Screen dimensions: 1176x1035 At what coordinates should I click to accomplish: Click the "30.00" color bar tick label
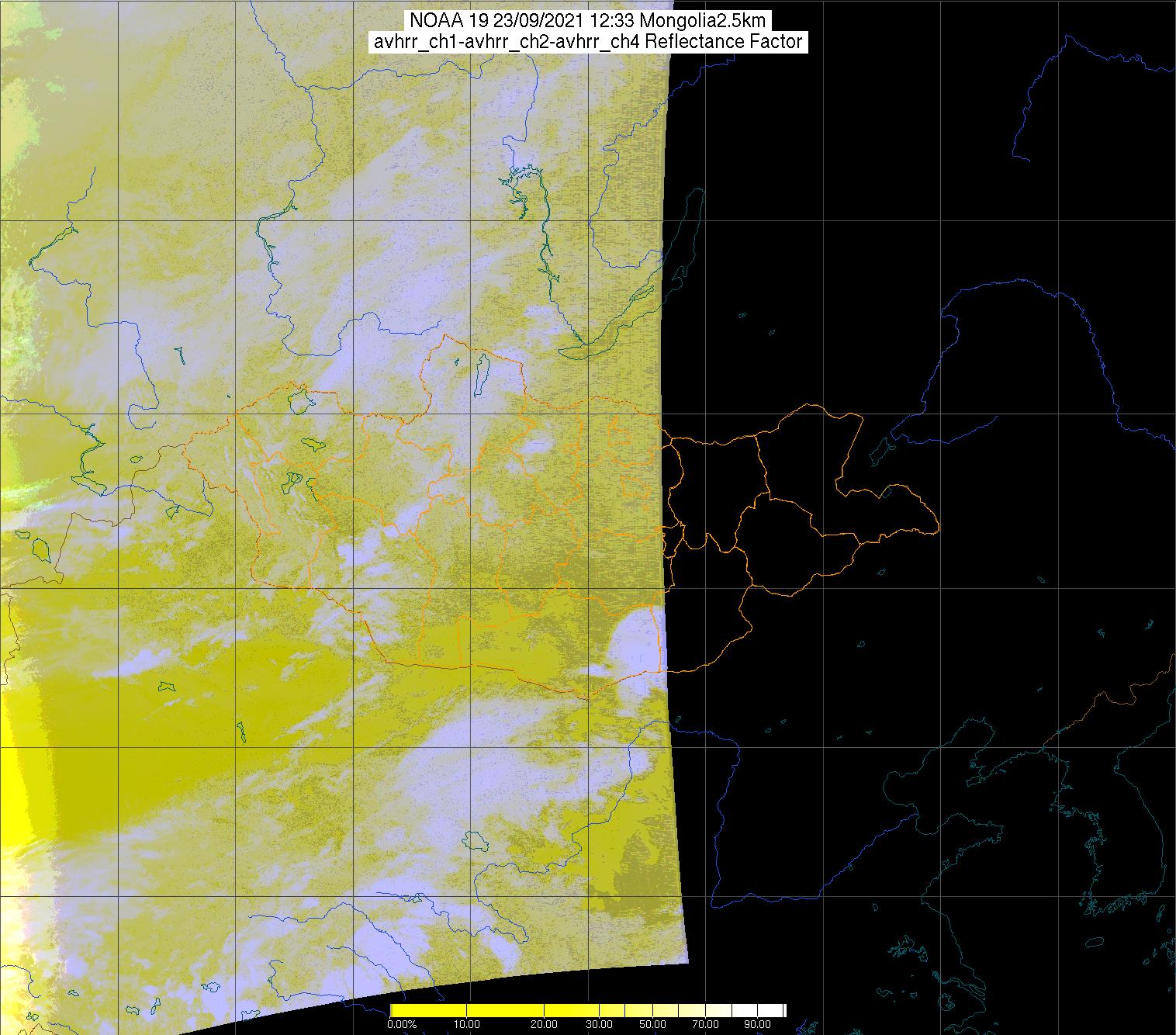(599, 1024)
